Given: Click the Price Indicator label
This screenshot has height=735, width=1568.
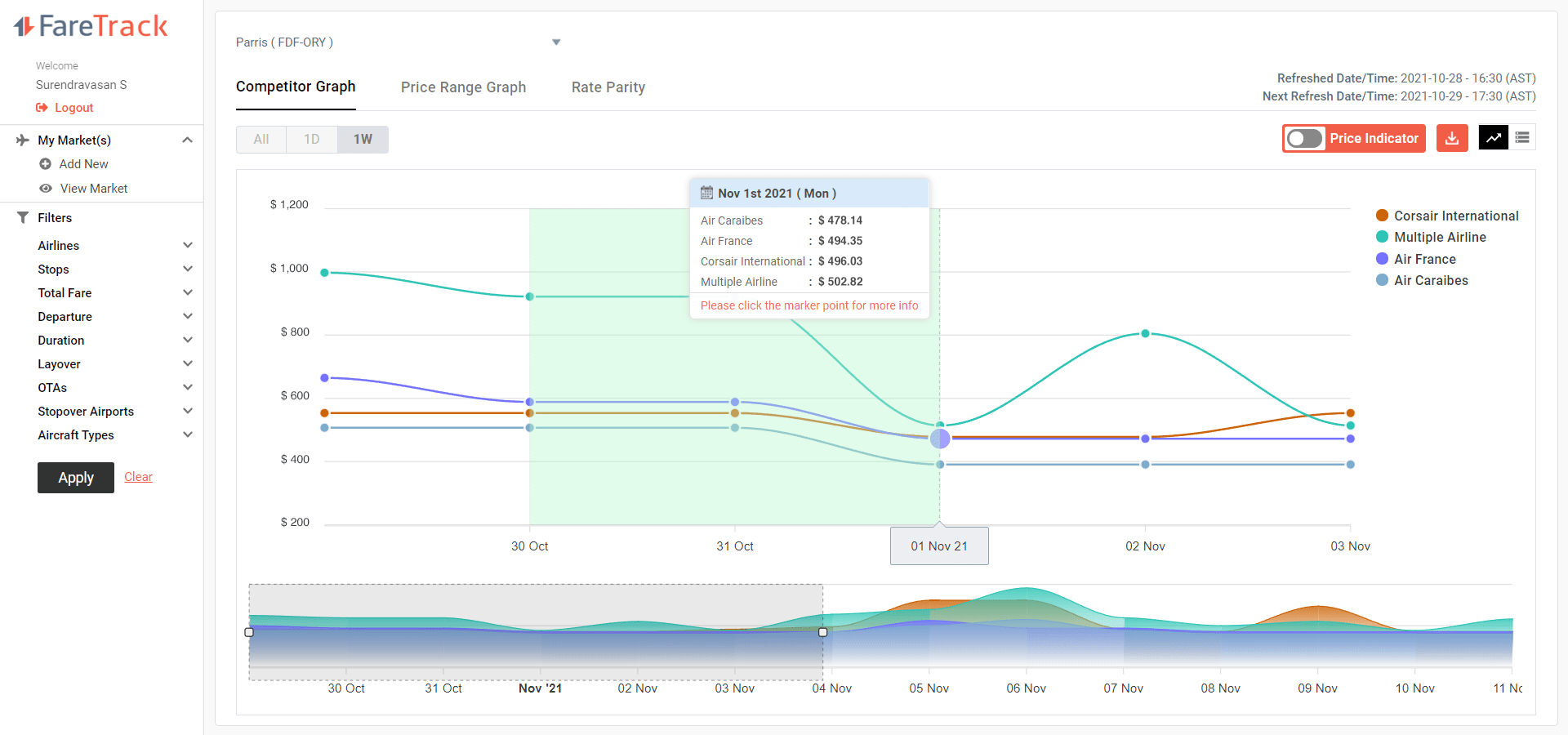Looking at the screenshot, I should click(1374, 139).
